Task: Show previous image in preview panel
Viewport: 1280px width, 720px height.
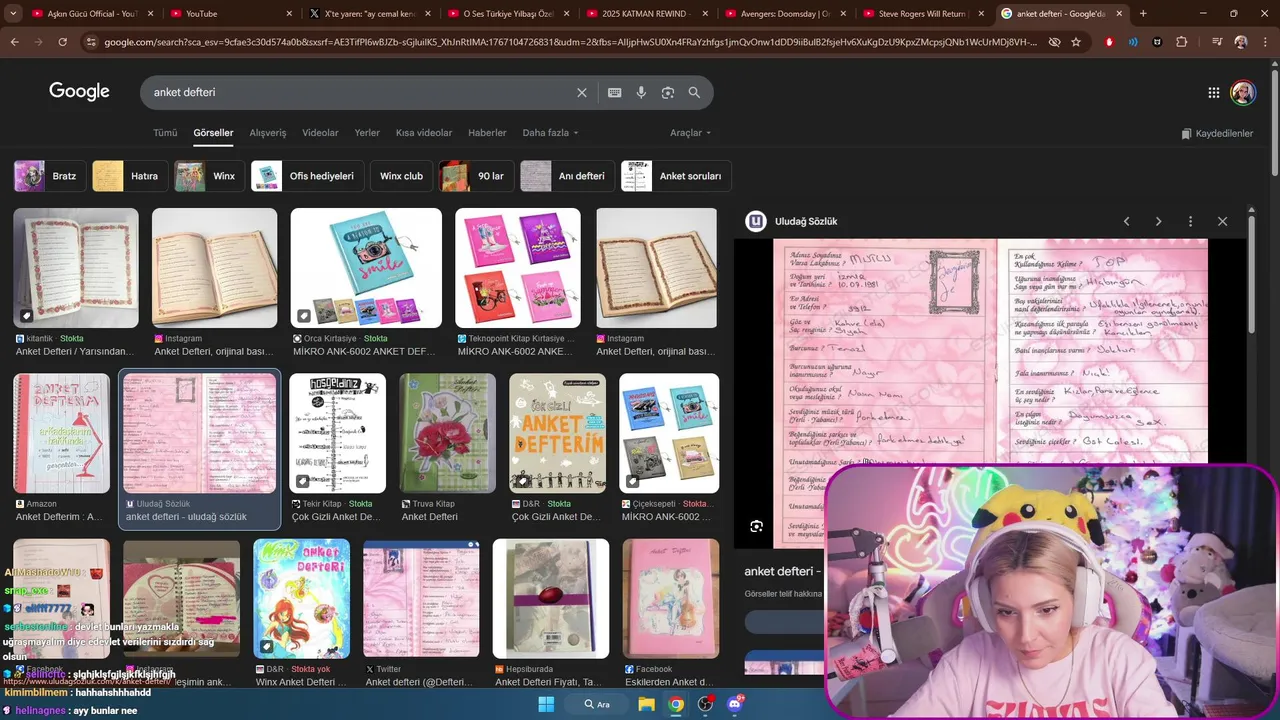Action: (1126, 221)
